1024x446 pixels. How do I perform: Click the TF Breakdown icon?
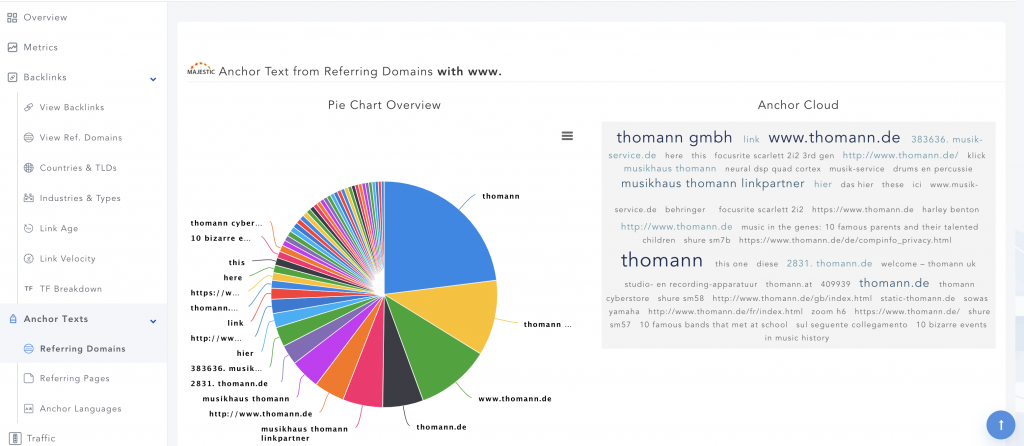pyautogui.click(x=28, y=289)
